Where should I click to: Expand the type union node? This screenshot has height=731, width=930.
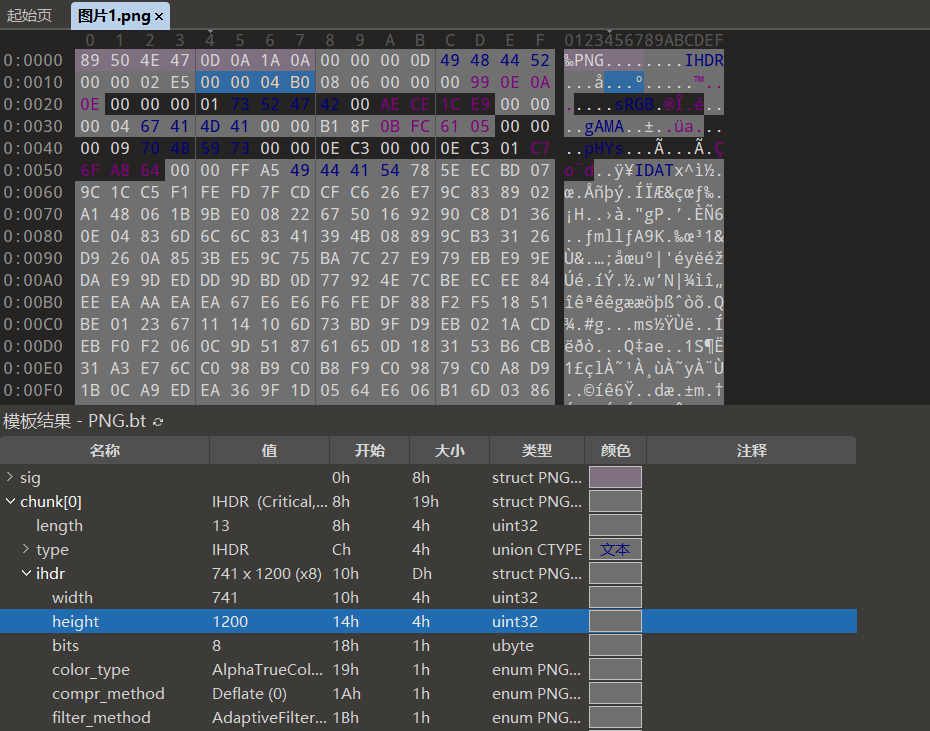point(26,549)
